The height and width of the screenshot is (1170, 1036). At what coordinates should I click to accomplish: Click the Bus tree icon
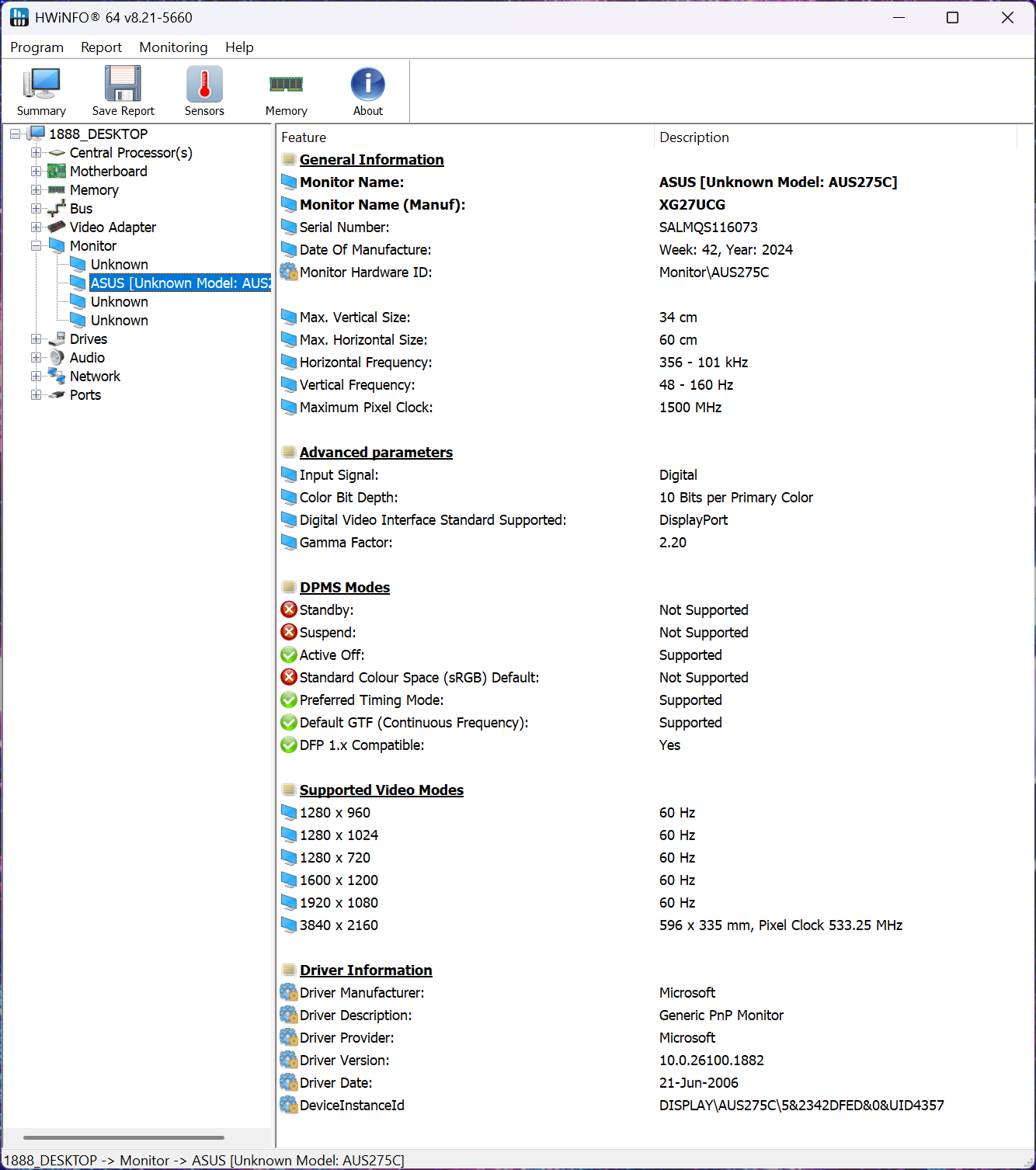tap(57, 208)
